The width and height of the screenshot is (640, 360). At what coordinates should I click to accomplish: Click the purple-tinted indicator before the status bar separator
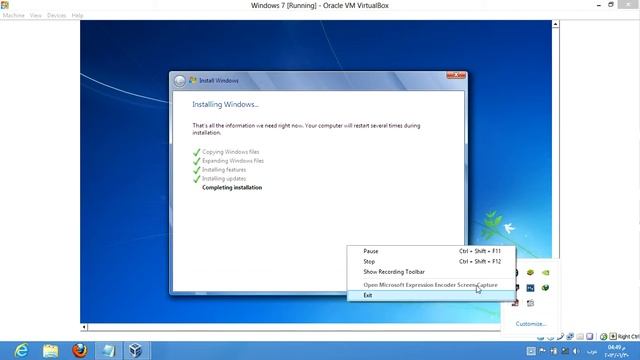click(x=589, y=336)
